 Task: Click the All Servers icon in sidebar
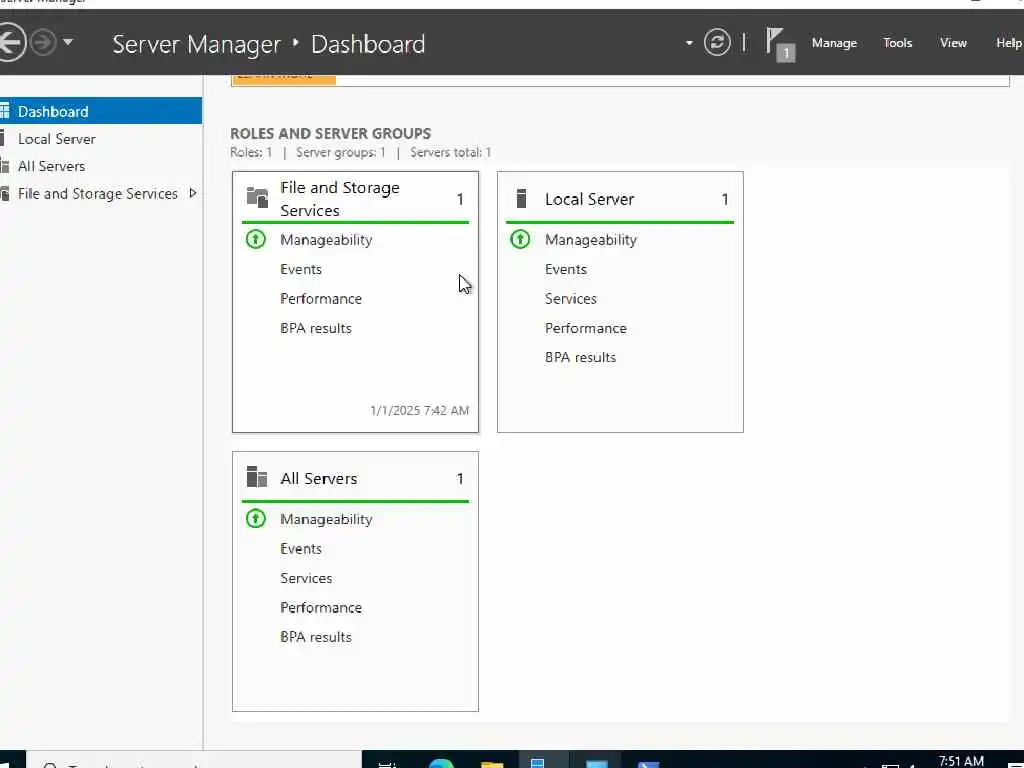[5, 166]
